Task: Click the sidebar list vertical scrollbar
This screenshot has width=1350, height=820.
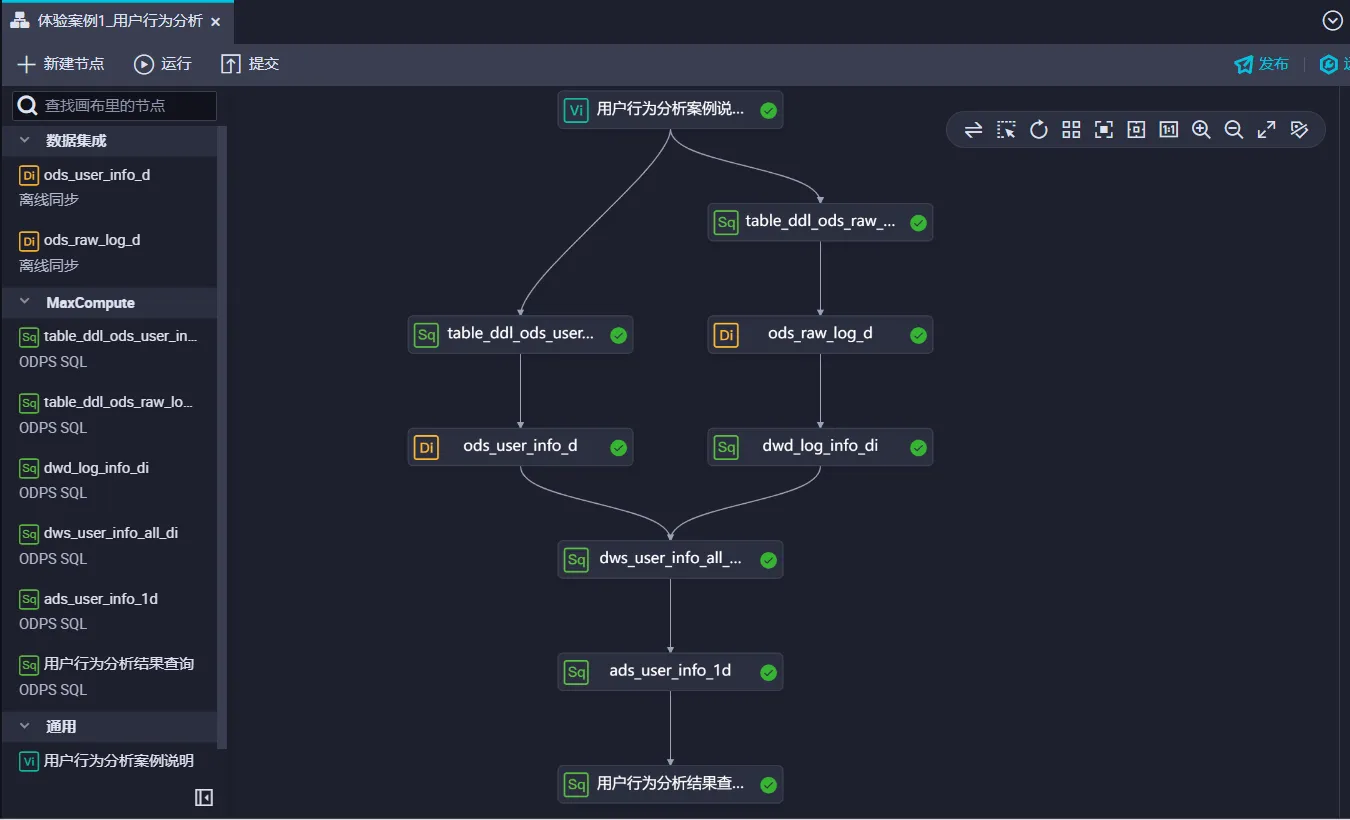Action: tap(222, 437)
